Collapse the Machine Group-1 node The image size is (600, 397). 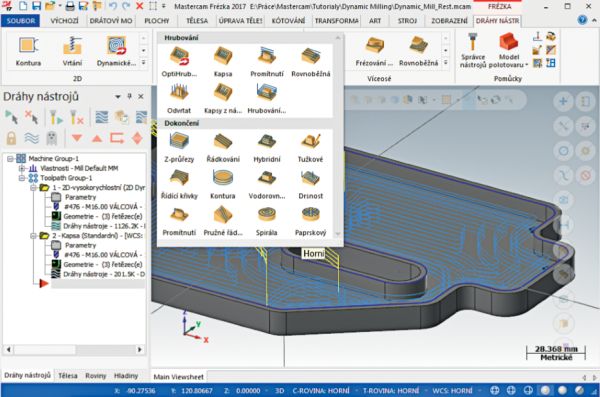point(11,158)
